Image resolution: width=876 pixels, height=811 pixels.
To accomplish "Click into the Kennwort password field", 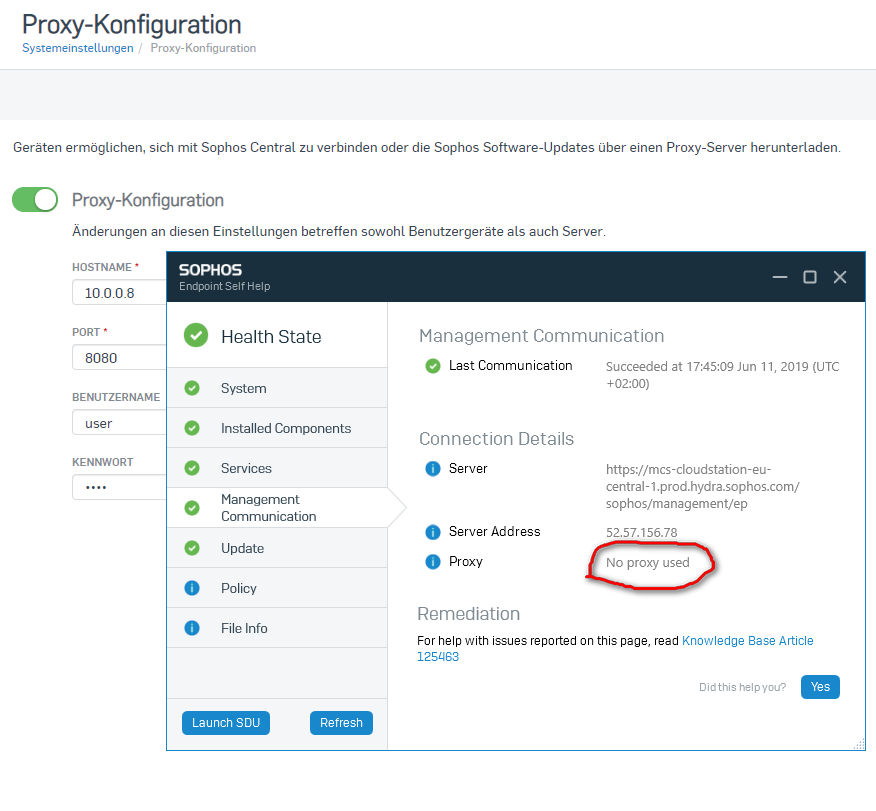I will [119, 487].
